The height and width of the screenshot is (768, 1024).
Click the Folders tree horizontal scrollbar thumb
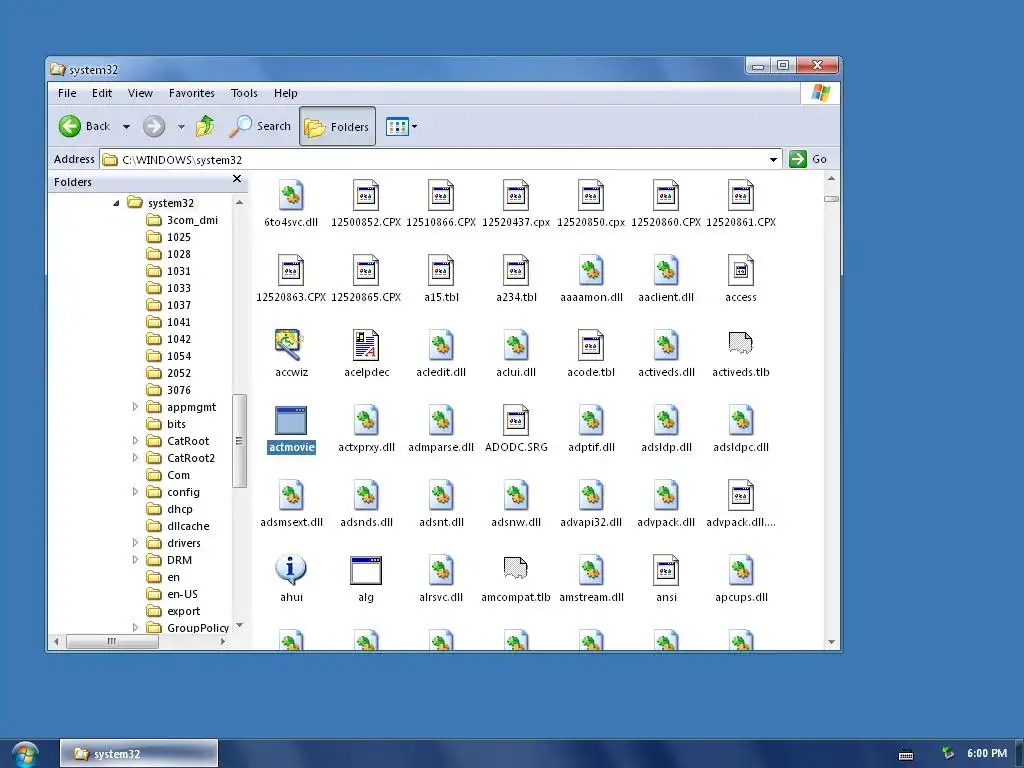pyautogui.click(x=112, y=641)
